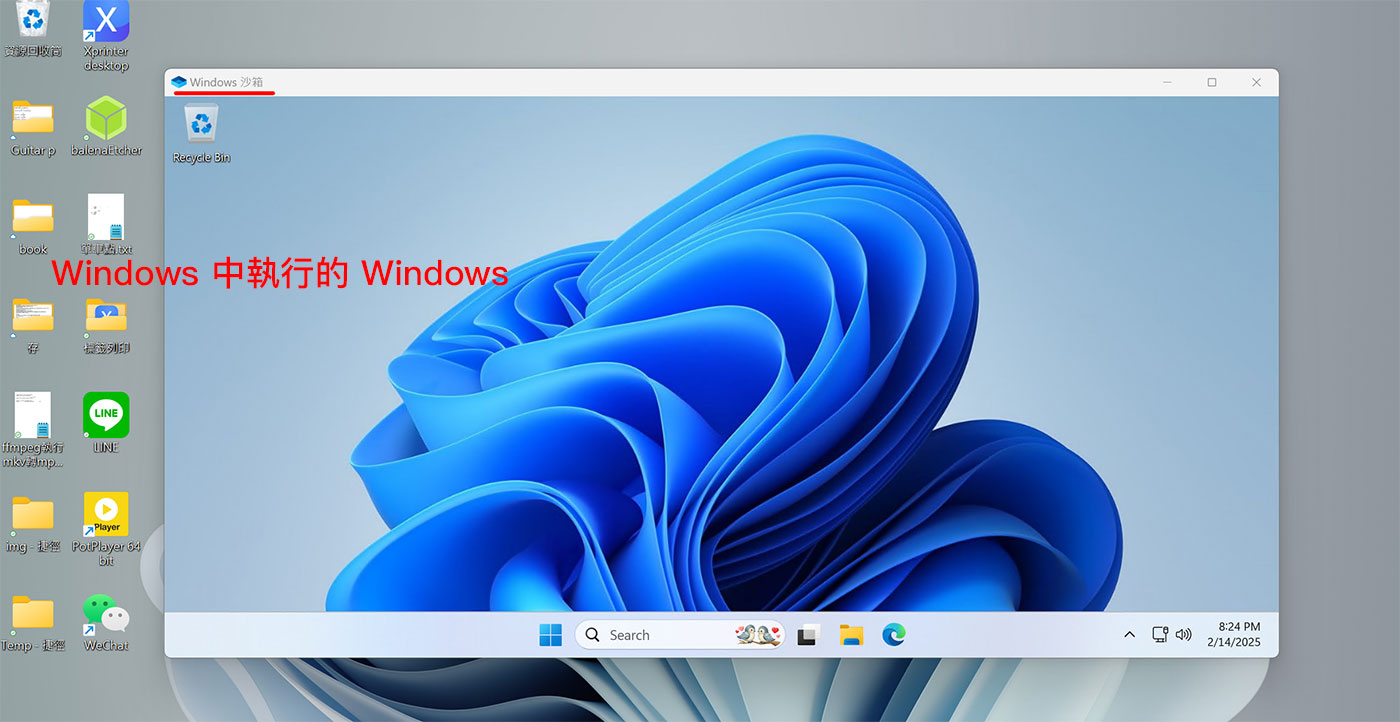Image resolution: width=1400 pixels, height=722 pixels.
Task: Click the volume speaker icon in sandbox tray
Action: pyautogui.click(x=1184, y=635)
